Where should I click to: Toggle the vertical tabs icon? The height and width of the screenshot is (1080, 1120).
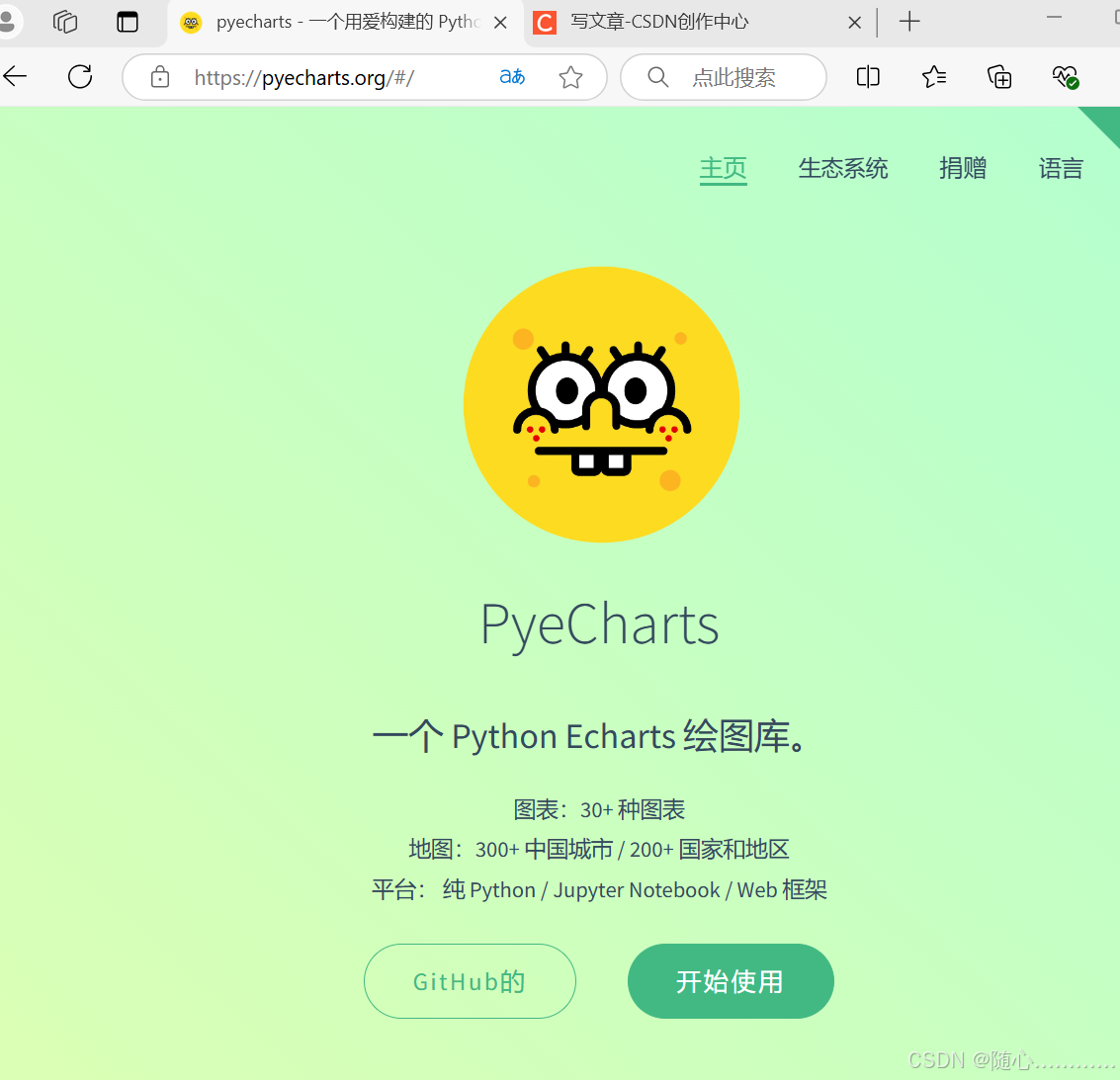(128, 22)
